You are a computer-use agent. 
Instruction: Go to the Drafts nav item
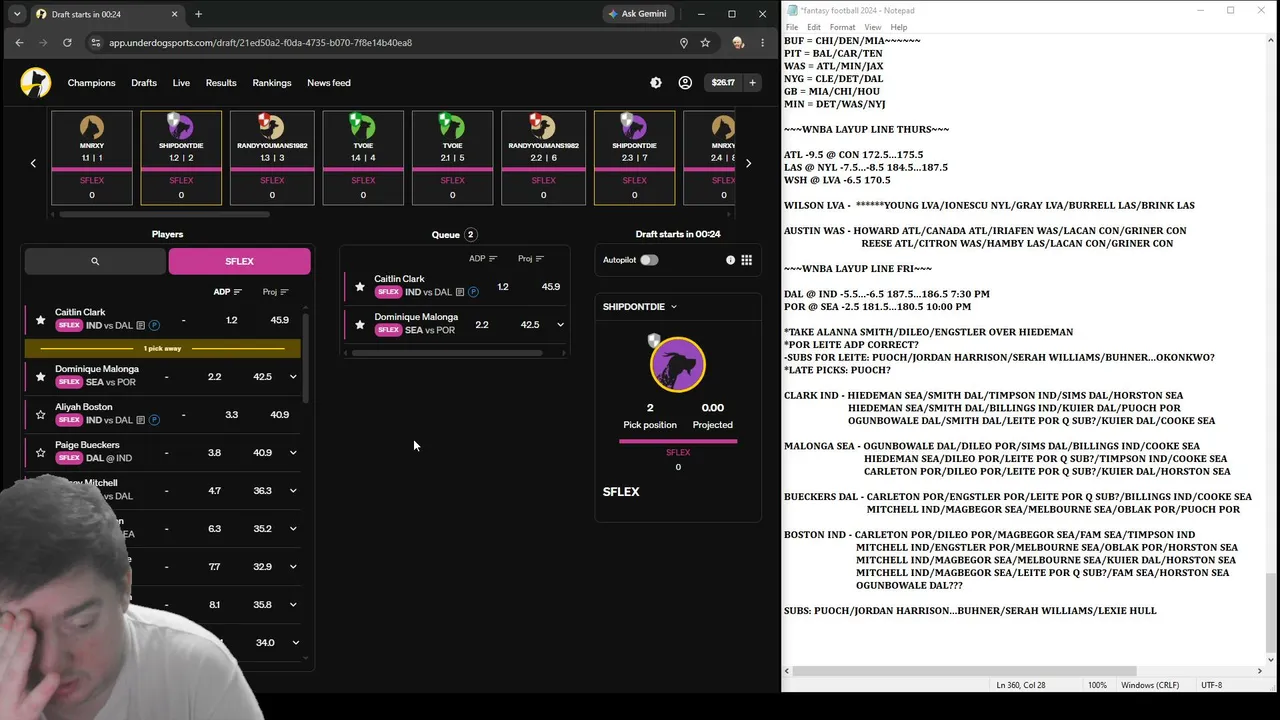click(144, 83)
